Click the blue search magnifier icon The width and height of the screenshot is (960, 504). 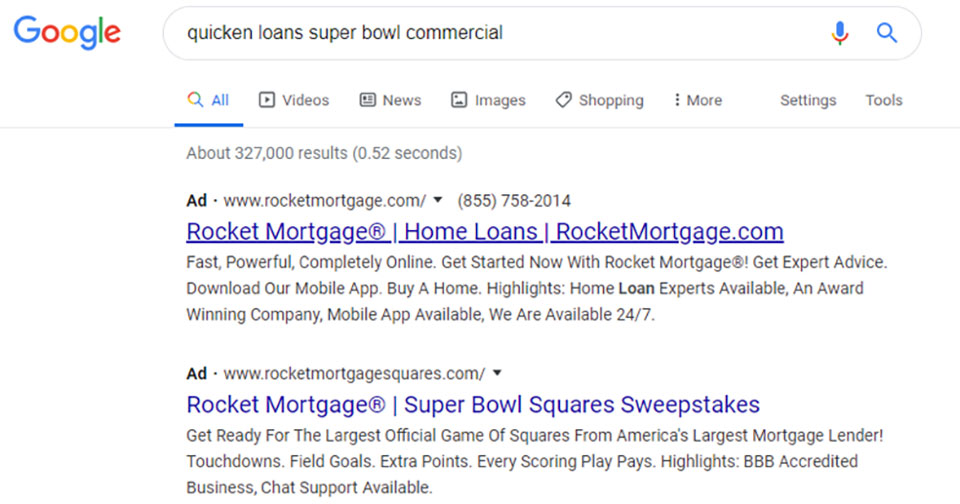click(x=887, y=32)
